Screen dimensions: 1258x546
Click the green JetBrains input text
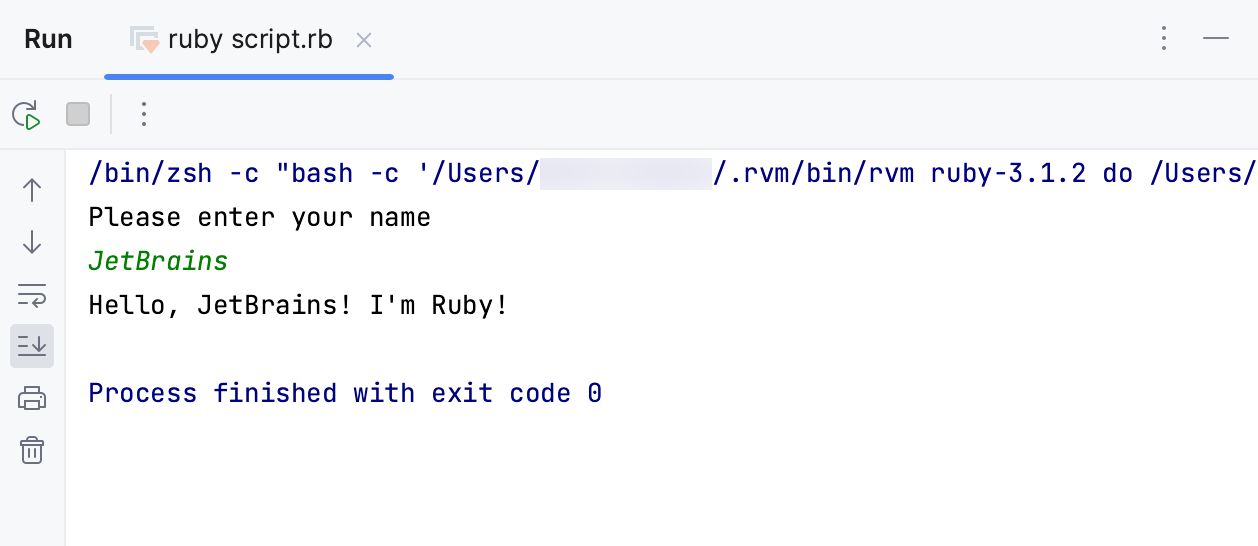[158, 262]
